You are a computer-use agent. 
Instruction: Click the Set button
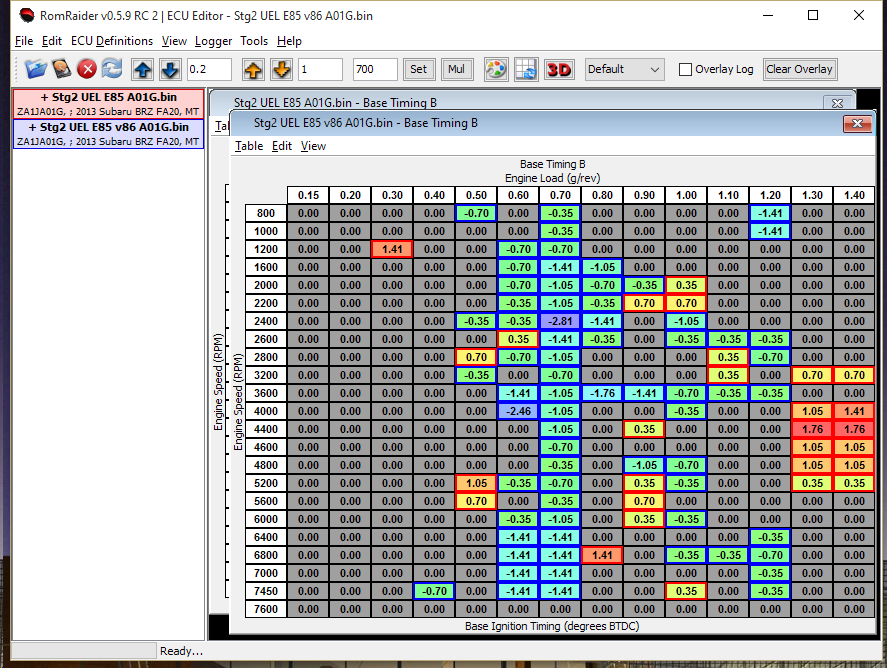click(418, 69)
